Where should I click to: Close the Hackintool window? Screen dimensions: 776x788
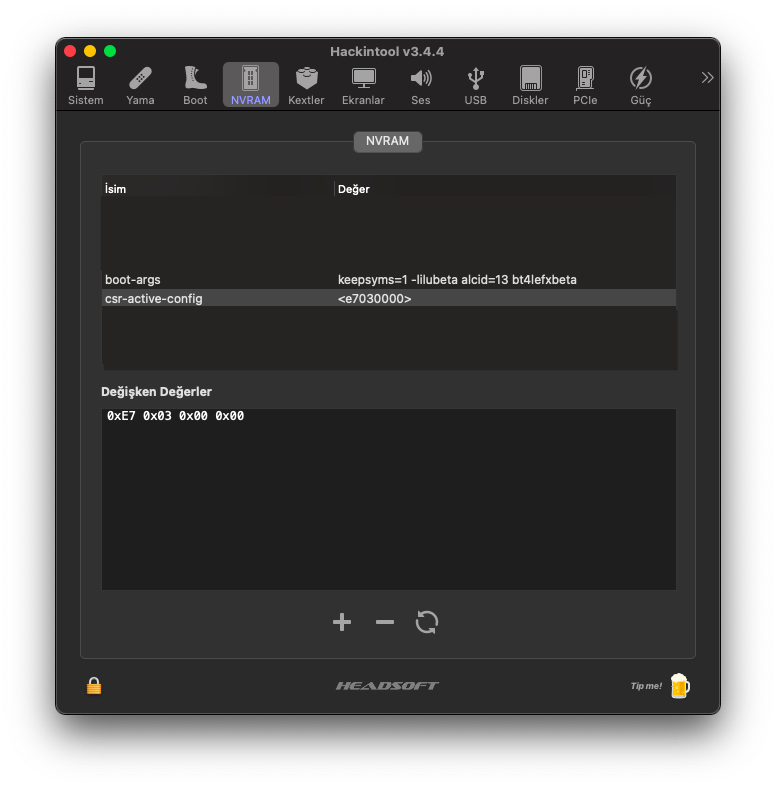[70, 51]
